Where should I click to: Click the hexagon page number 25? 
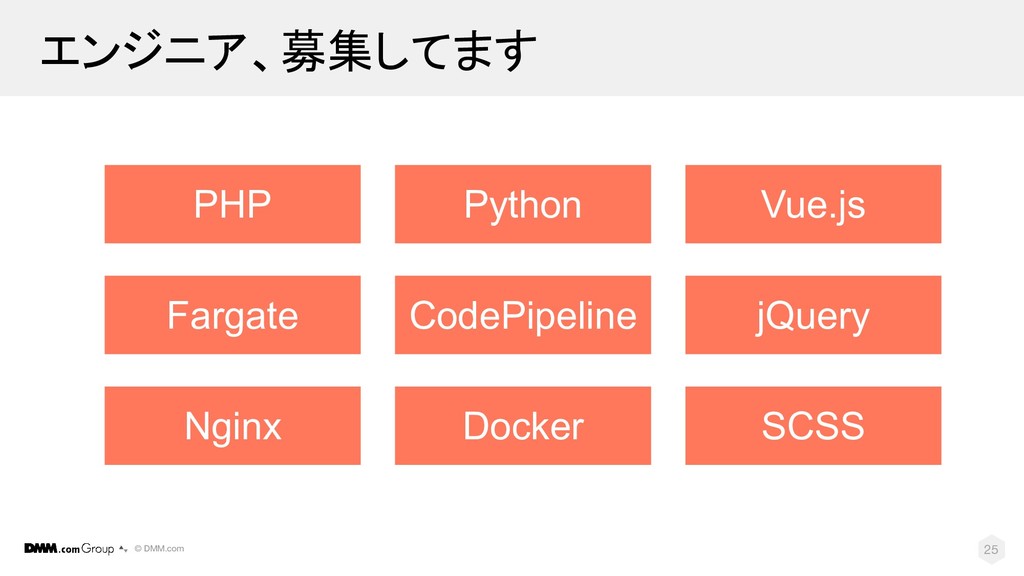991,549
